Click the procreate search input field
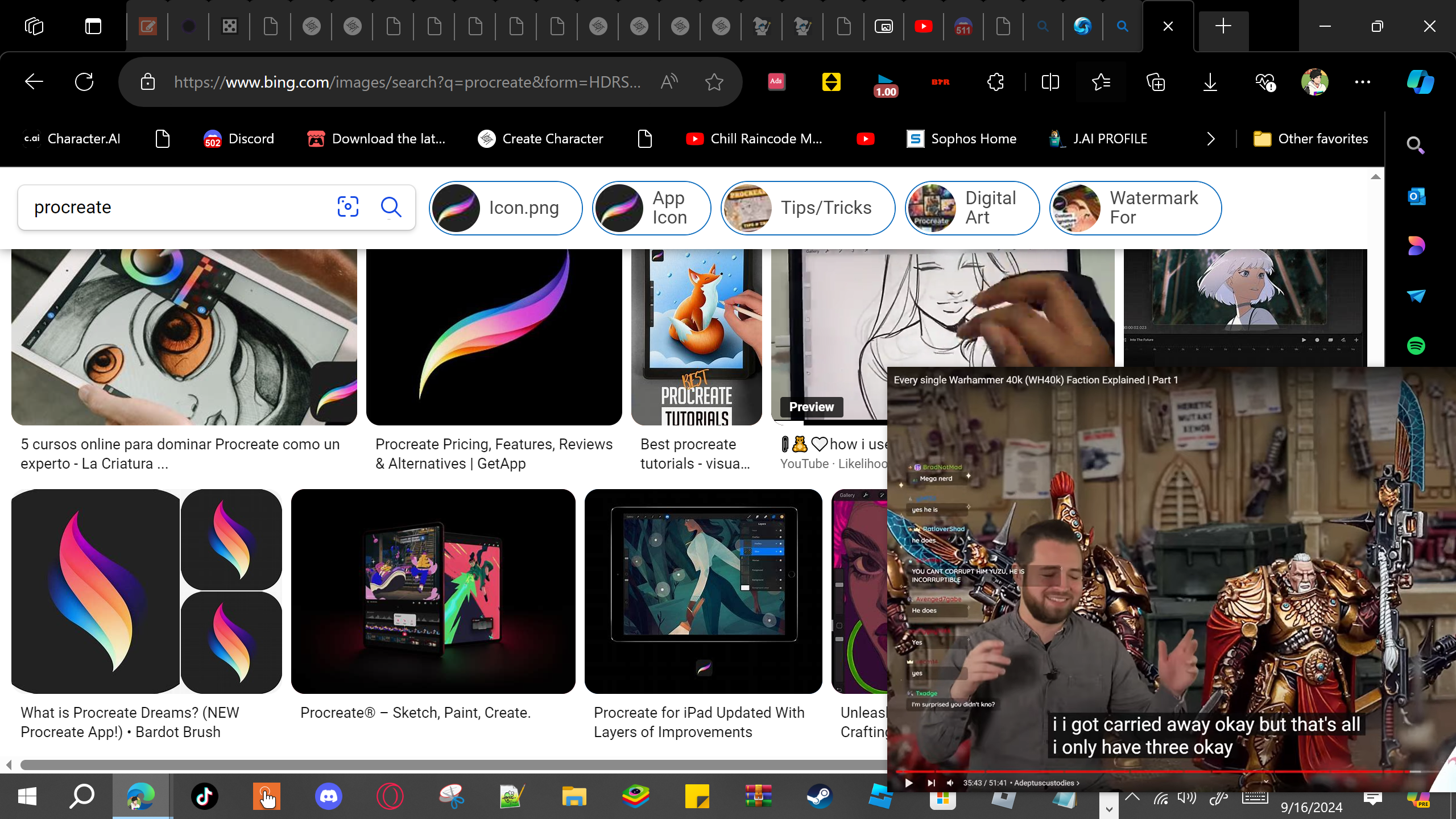The width and height of the screenshot is (1456, 819). 176,207
